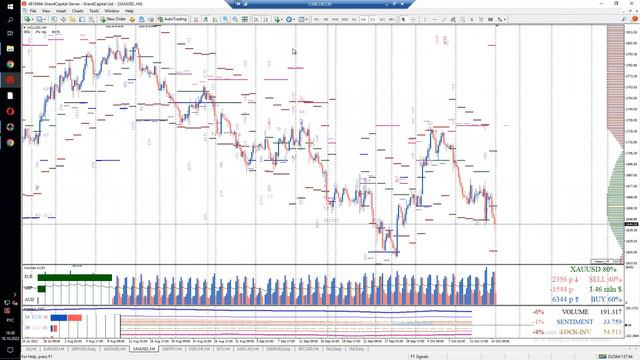640x360 pixels.
Task: Select the MN timeframe button
Action: click(391, 19)
